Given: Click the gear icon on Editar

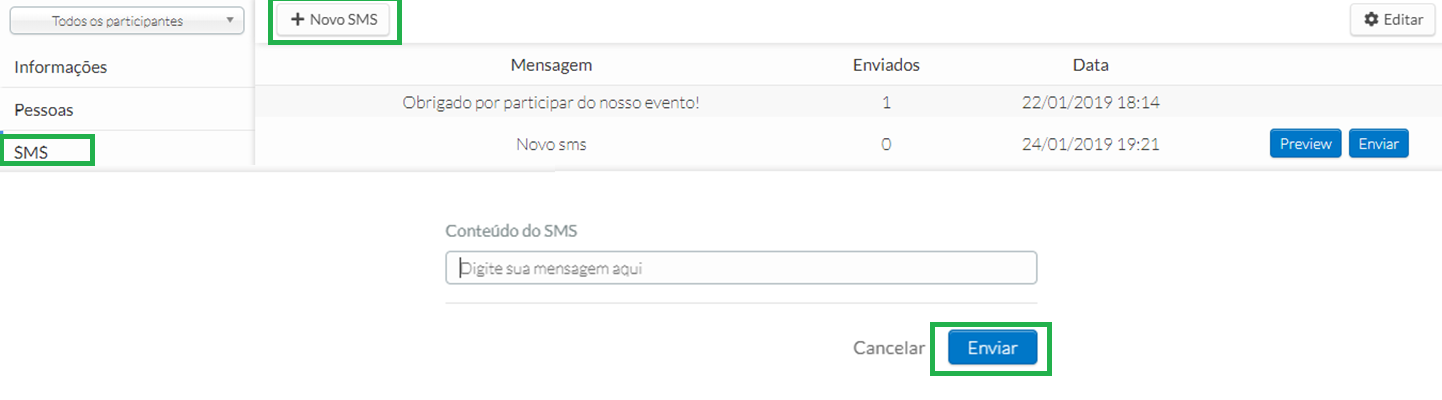Looking at the screenshot, I should point(1372,20).
